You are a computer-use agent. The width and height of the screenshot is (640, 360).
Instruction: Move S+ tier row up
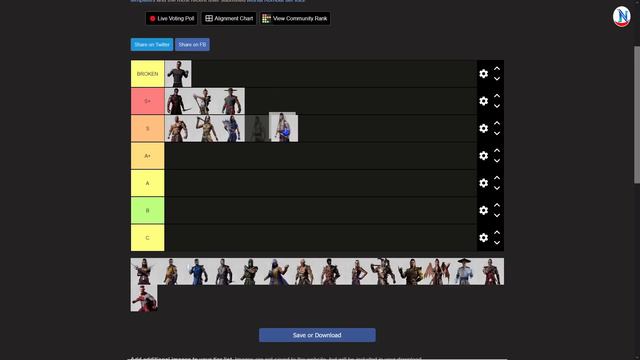[497, 96]
